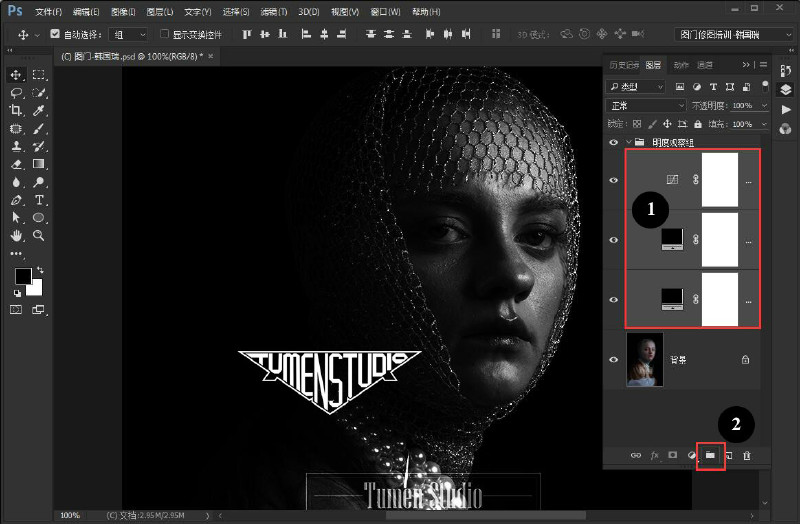Switch to the Channels panel tab
Image resolution: width=800 pixels, height=524 pixels.
[x=705, y=65]
